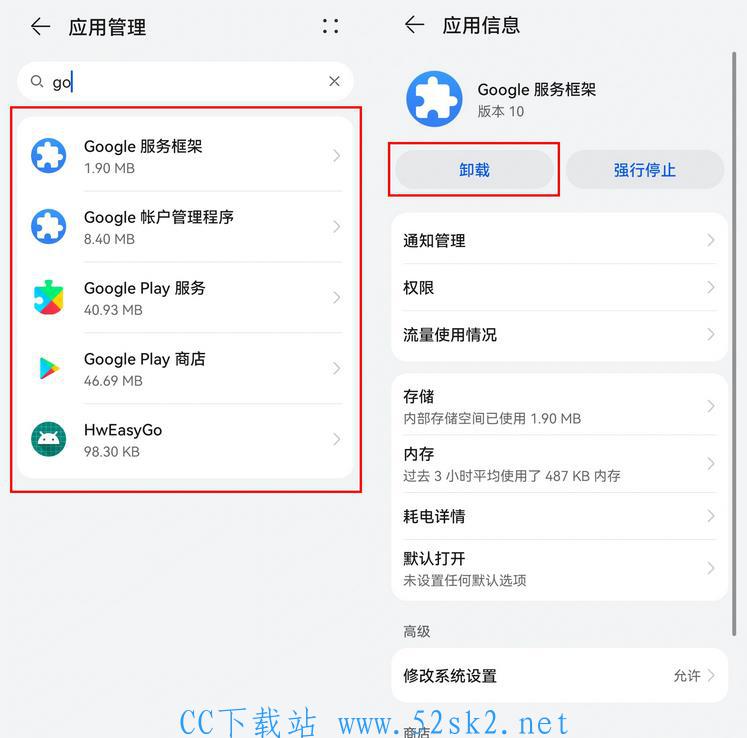Clear the search field with the X icon
The image size is (747, 738).
334,81
